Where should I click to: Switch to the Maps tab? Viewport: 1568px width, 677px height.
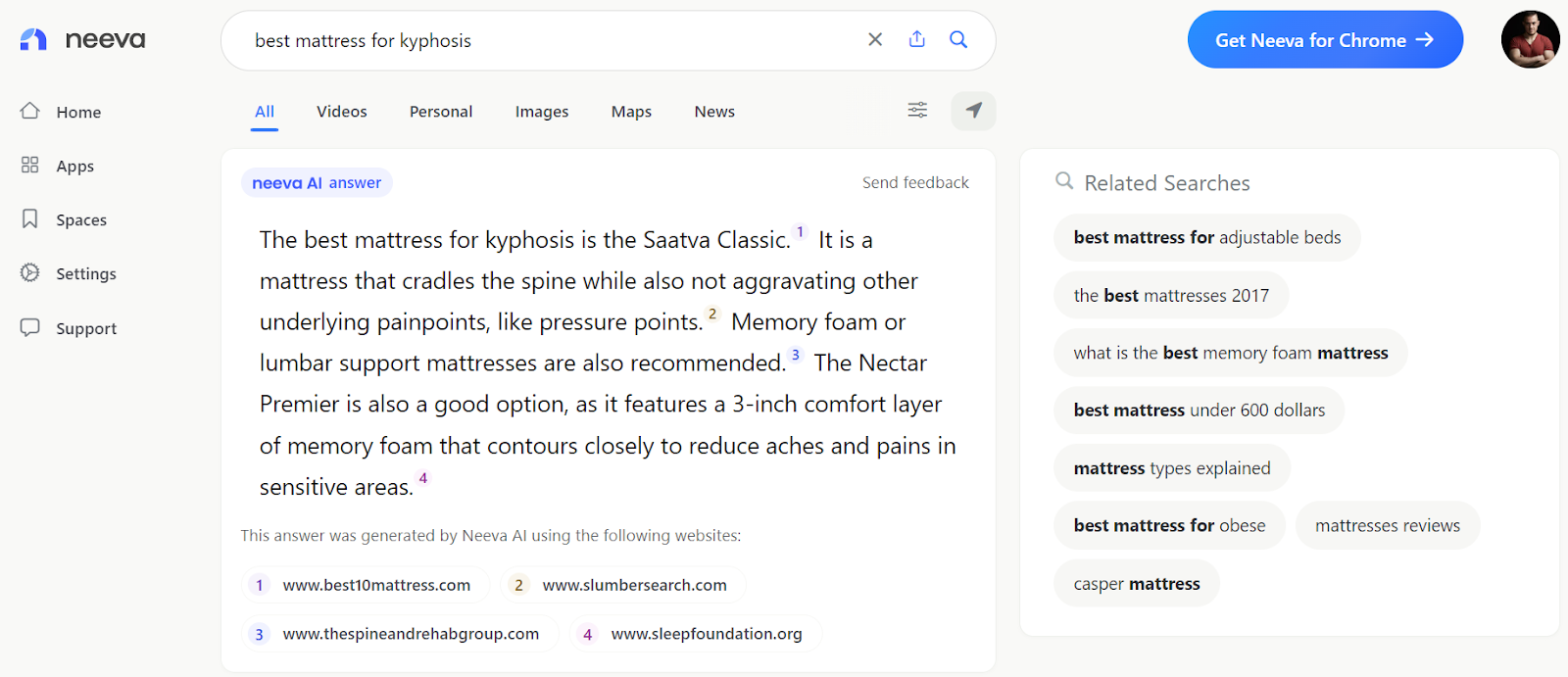631,112
